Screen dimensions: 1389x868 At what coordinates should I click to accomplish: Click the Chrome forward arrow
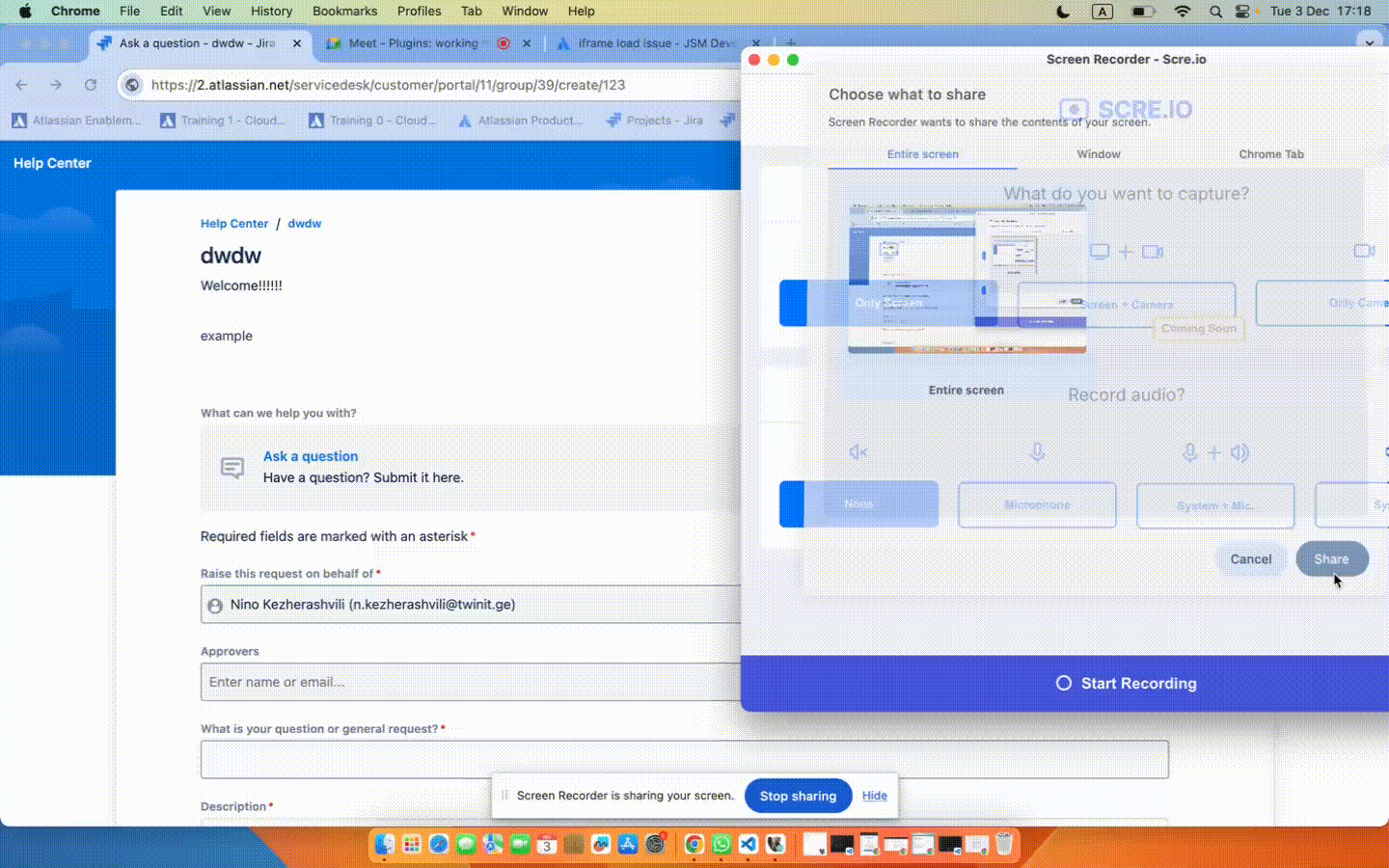click(56, 85)
